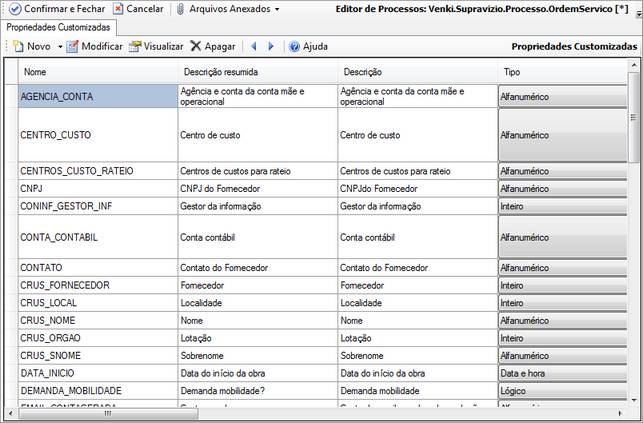
Task: Open Tipo dropdown for CONINF_GESTOR_INF row
Action: point(563,206)
